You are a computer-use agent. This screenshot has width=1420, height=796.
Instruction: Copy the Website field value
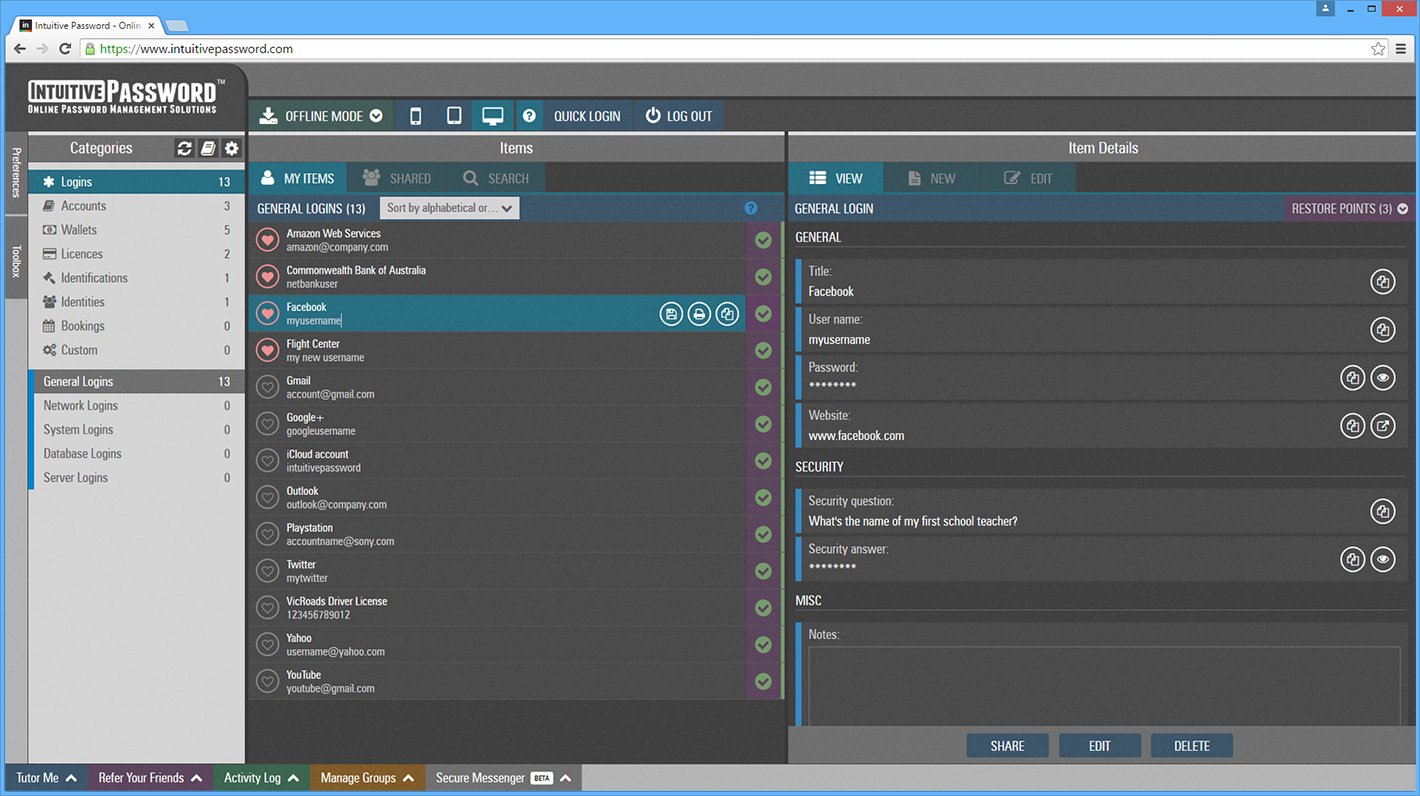pyautogui.click(x=1352, y=426)
